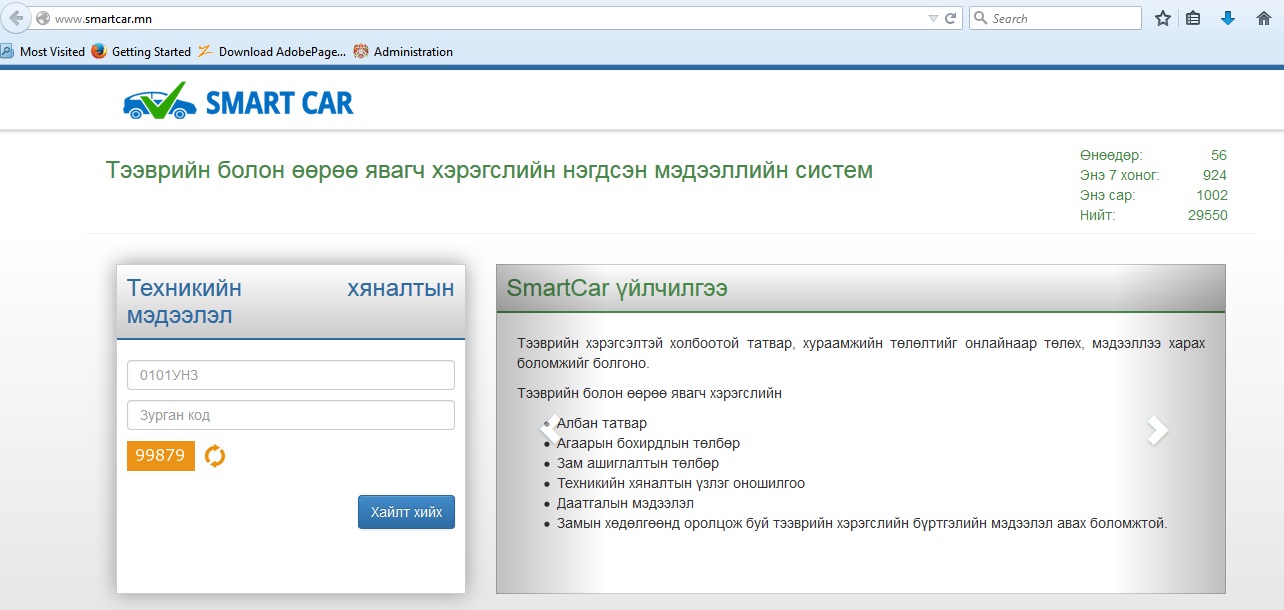The width and height of the screenshot is (1284, 610).
Task: Click the magnifier icon in Search box
Action: [x=981, y=18]
